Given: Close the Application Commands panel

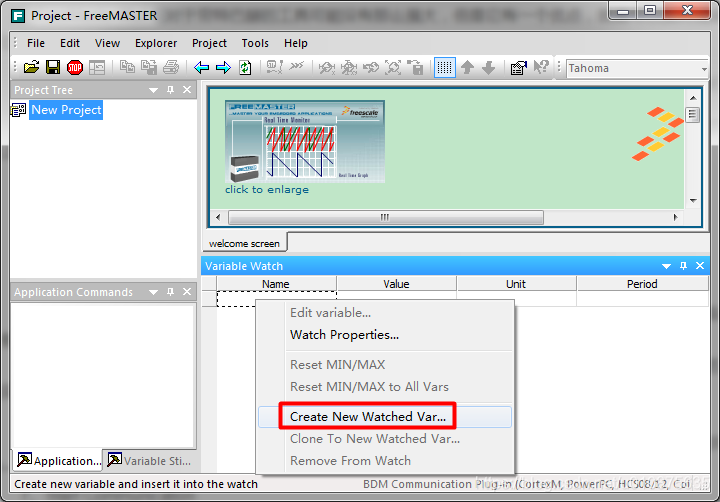Looking at the screenshot, I should pyautogui.click(x=187, y=292).
